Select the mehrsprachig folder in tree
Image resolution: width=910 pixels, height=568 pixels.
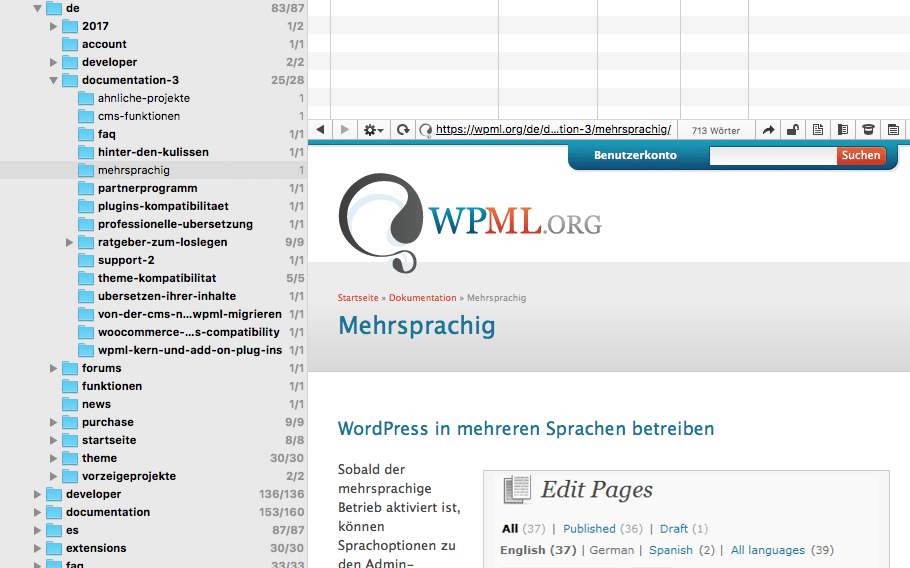coord(133,170)
